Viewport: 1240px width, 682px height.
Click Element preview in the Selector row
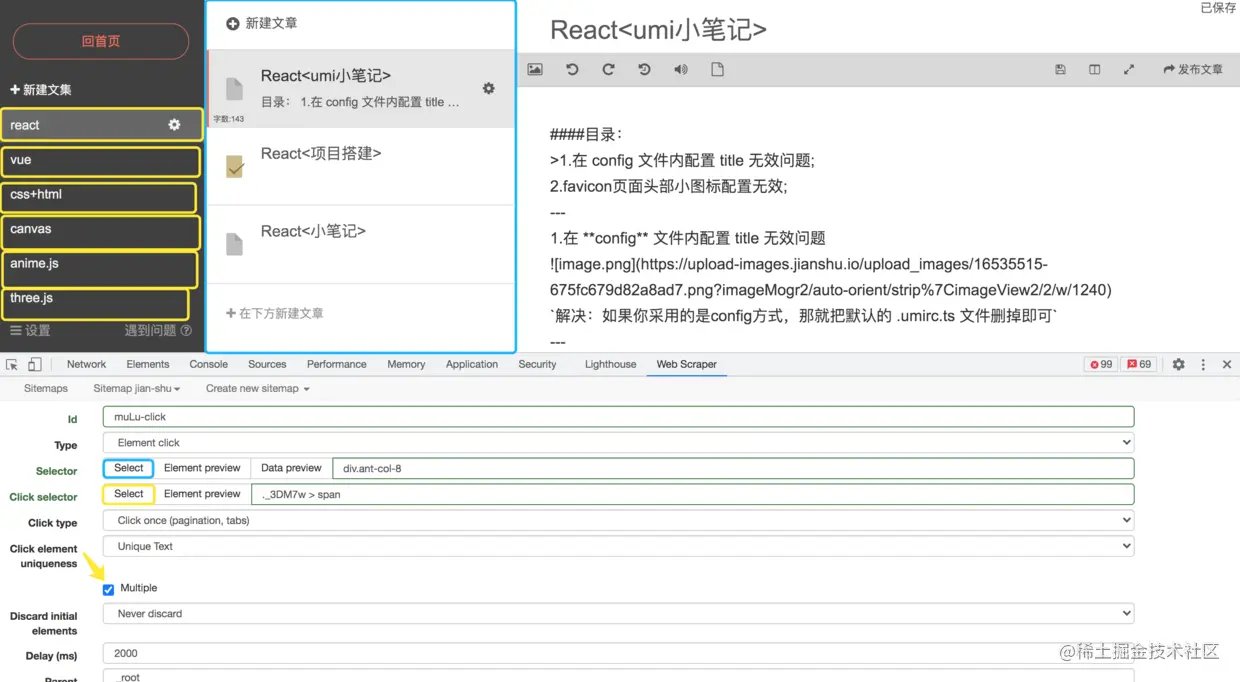point(202,468)
